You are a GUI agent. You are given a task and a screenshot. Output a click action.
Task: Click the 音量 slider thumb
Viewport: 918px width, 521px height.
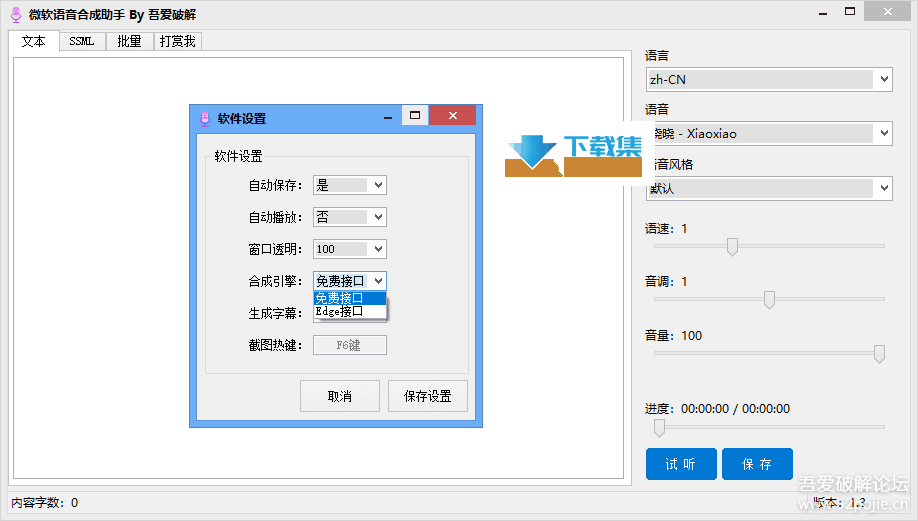pyautogui.click(x=879, y=354)
